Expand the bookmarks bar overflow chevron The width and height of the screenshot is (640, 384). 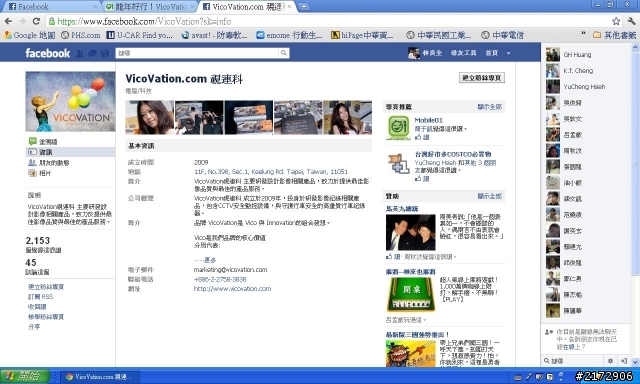click(583, 34)
